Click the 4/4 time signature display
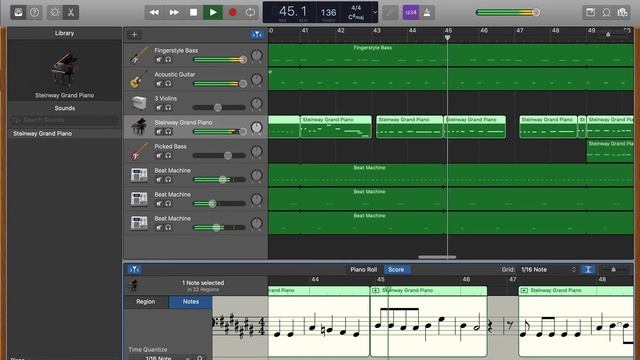This screenshot has width=640, height=360. pyautogui.click(x=356, y=8)
